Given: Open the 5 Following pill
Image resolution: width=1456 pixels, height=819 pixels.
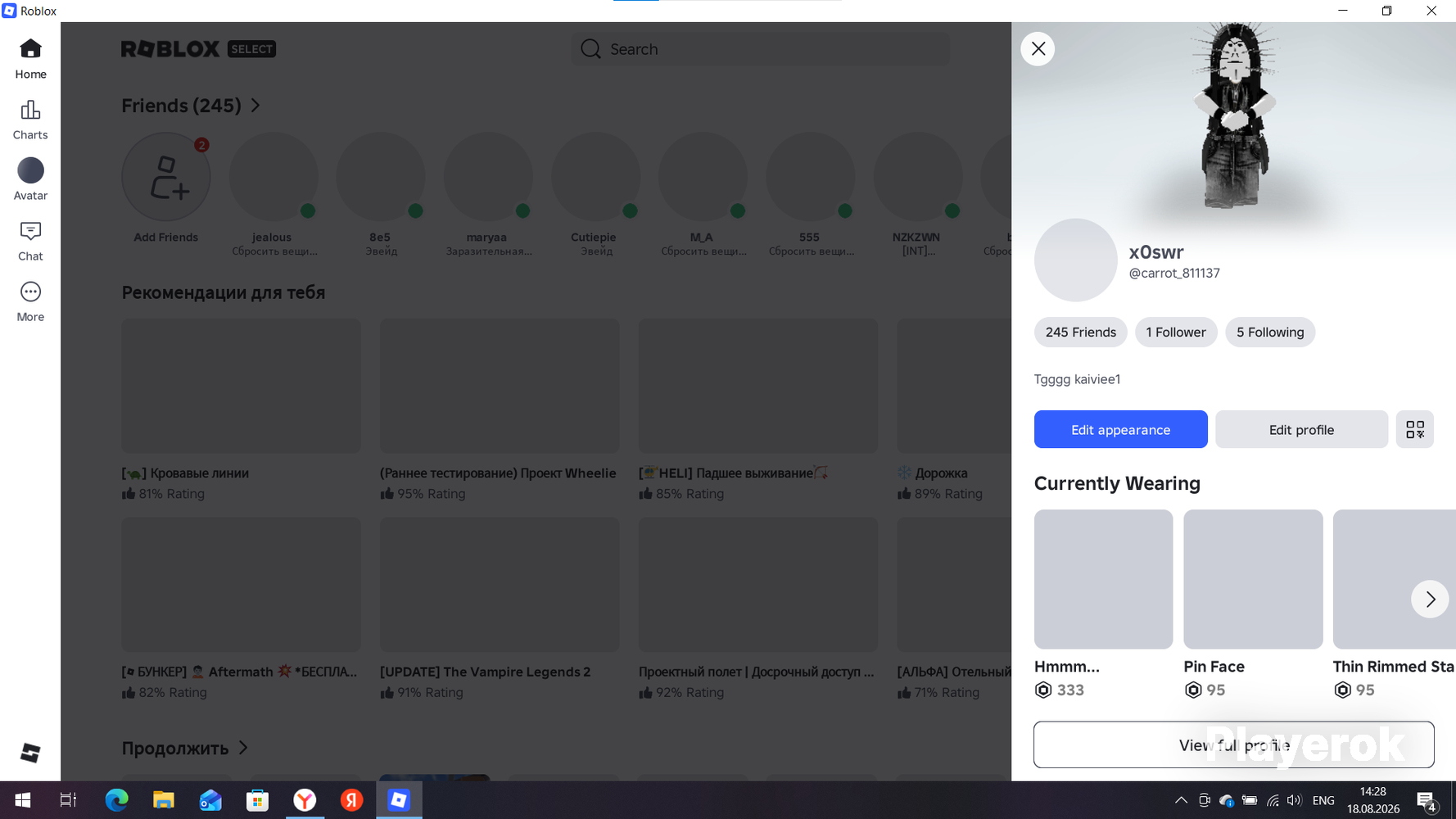Looking at the screenshot, I should click(x=1270, y=332).
